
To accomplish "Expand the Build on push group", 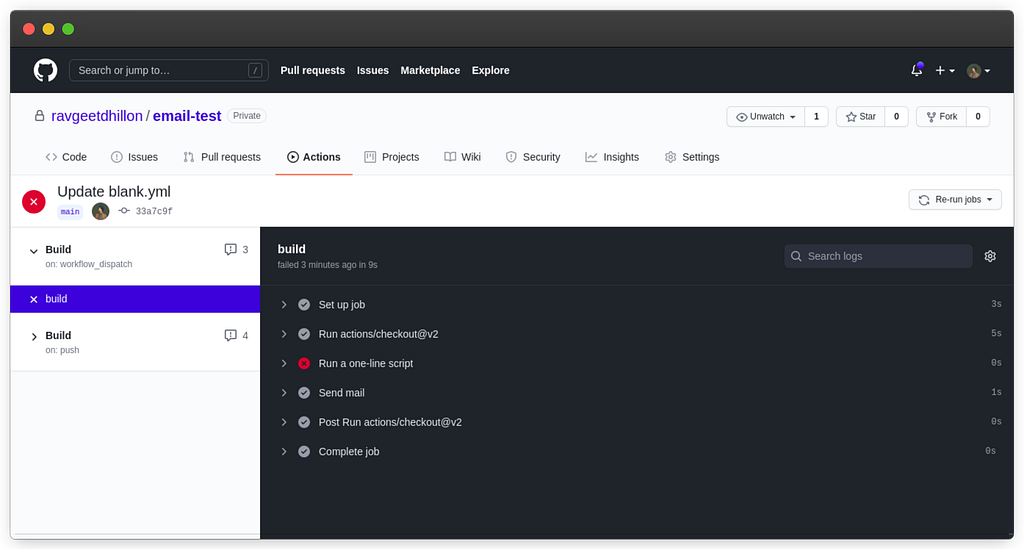I will click(33, 337).
